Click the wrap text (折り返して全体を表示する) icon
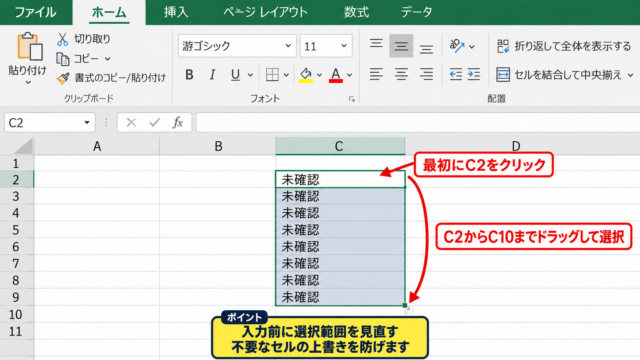 point(503,46)
